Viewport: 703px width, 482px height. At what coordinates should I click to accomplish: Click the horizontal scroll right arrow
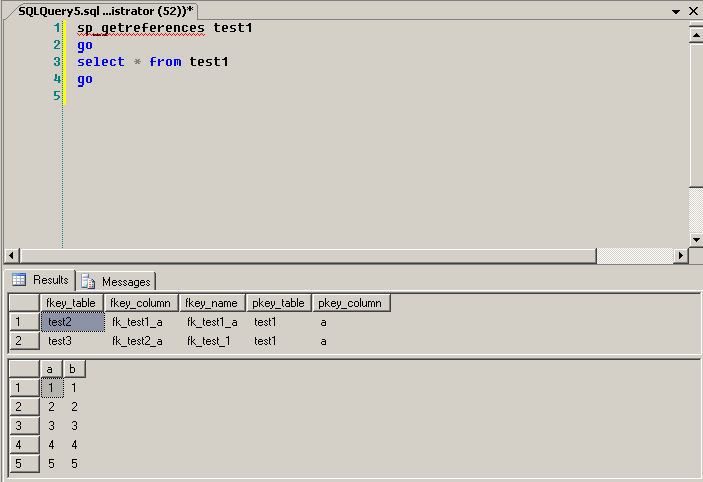(681, 256)
